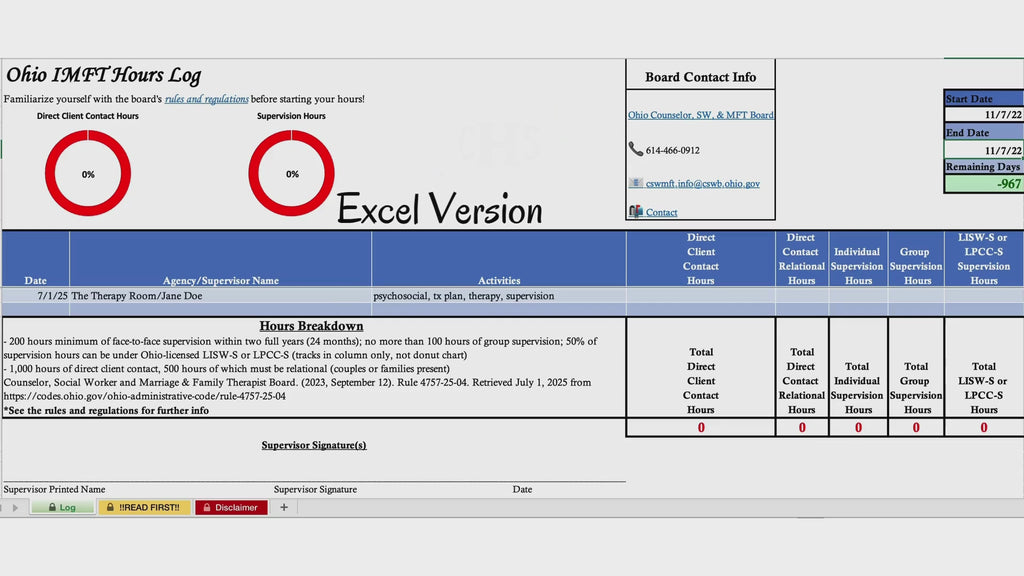Click the cswmft.info@cswb.ohio.gov email link
Viewport: 1024px width, 576px height.
pos(703,184)
